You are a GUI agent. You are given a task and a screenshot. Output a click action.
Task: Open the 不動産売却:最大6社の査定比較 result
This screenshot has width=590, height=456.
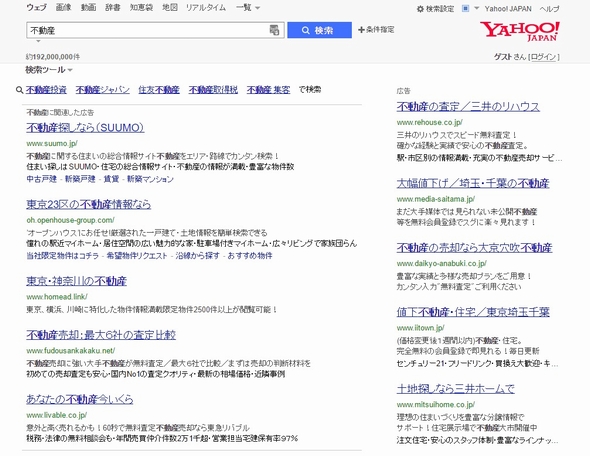click(101, 335)
